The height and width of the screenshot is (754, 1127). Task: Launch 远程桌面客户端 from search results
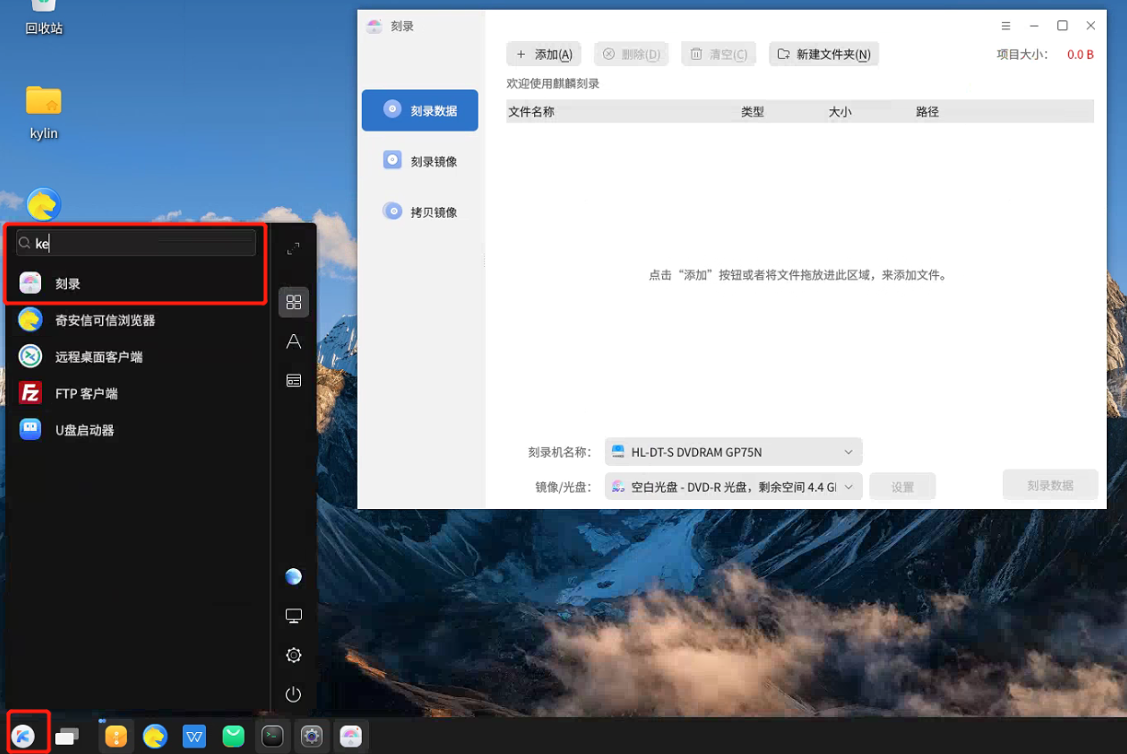(x=137, y=357)
